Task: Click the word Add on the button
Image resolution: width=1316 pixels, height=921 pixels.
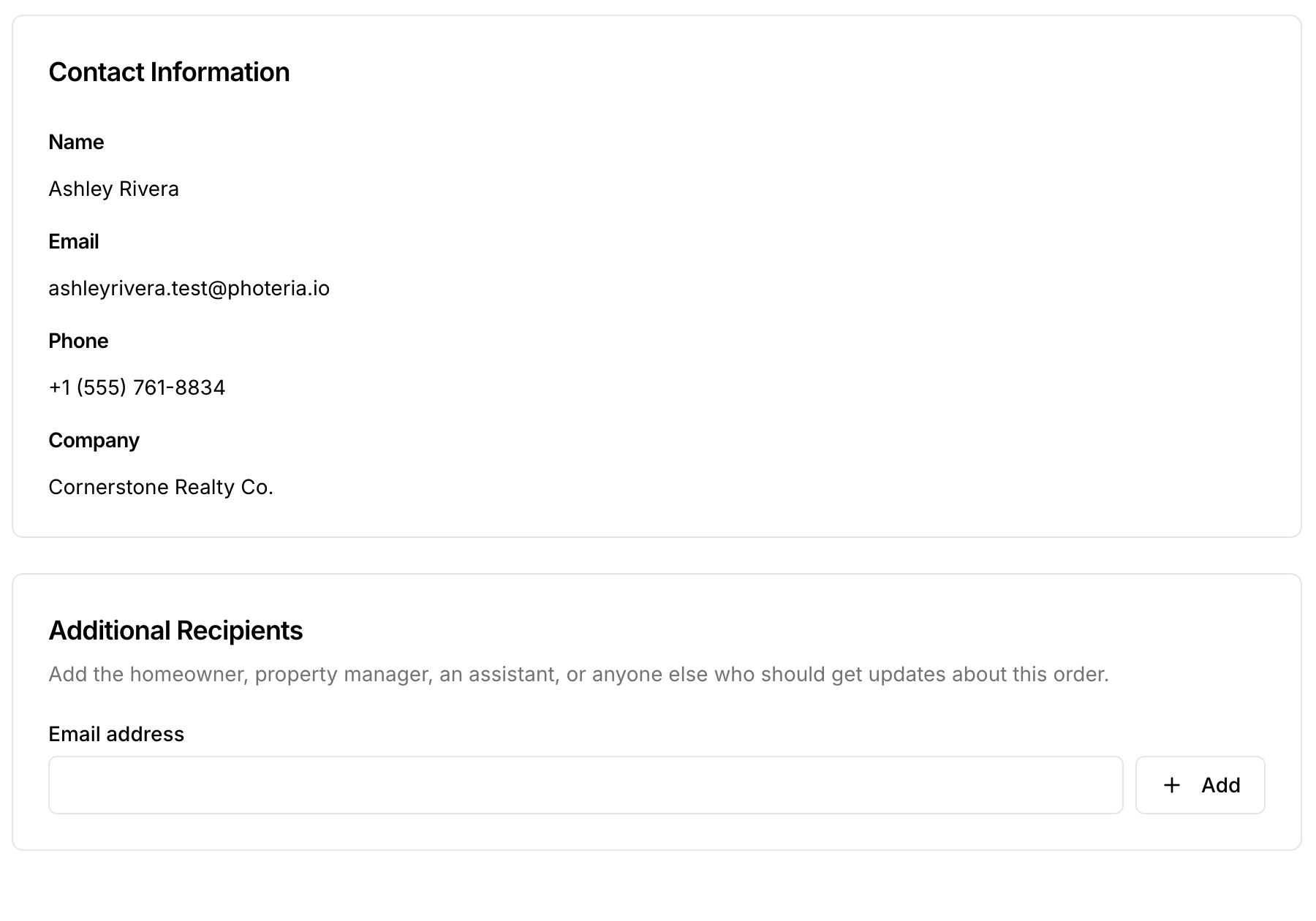Action: coord(1220,785)
